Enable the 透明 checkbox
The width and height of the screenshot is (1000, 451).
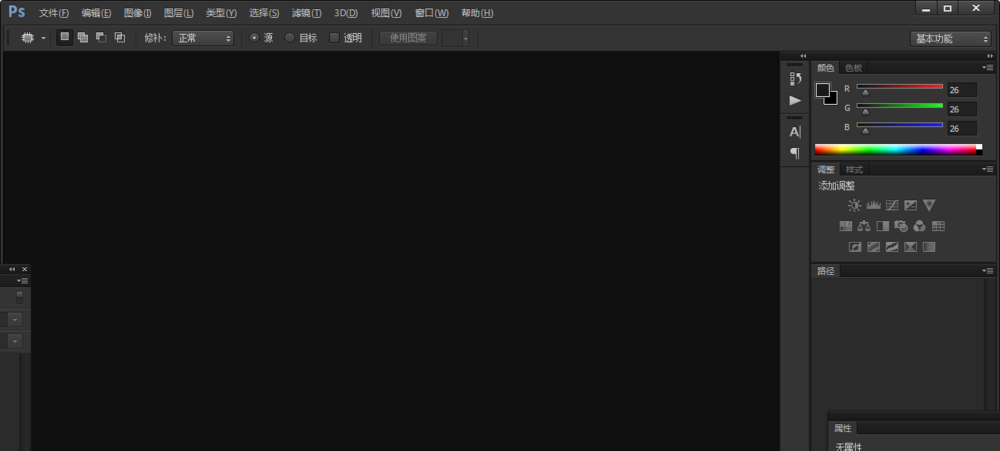click(x=334, y=38)
